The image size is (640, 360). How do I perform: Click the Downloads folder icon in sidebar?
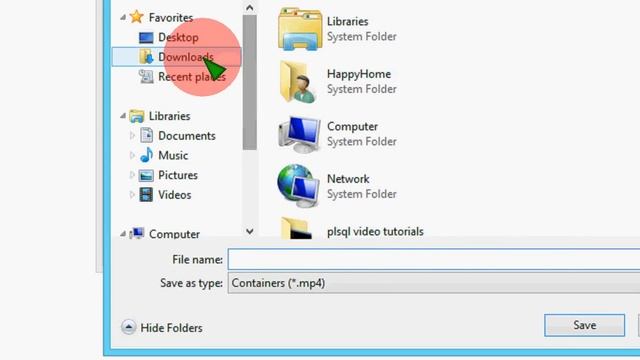tap(146, 57)
